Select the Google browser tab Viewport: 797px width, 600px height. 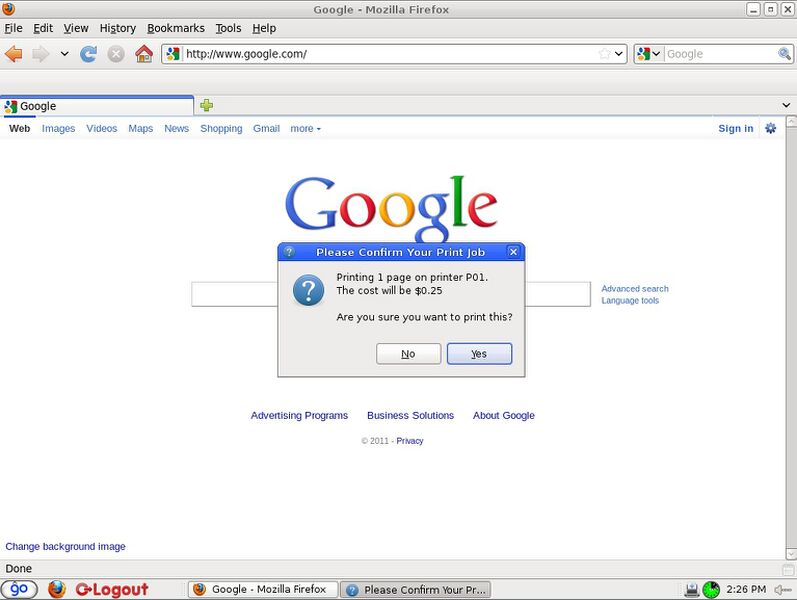[97, 106]
